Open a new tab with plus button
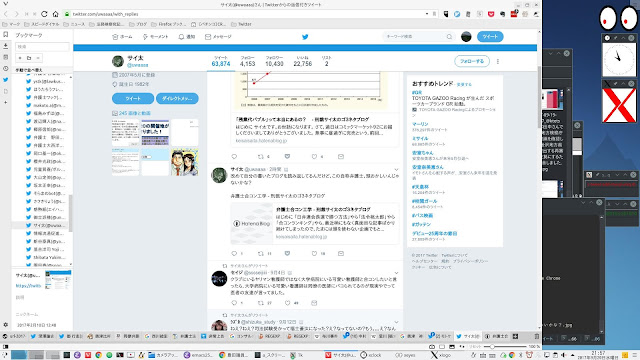Viewport: 640px width, 360px height. (516, 336)
